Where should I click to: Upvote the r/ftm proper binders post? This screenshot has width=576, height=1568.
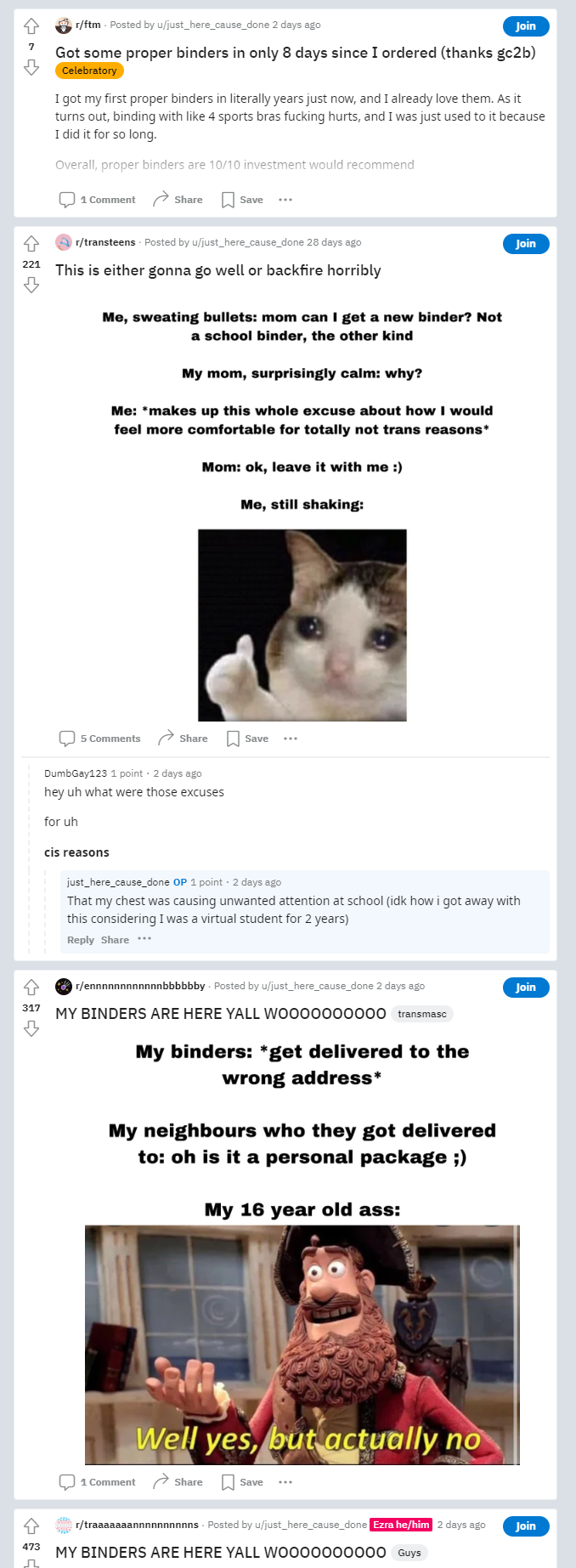click(31, 26)
